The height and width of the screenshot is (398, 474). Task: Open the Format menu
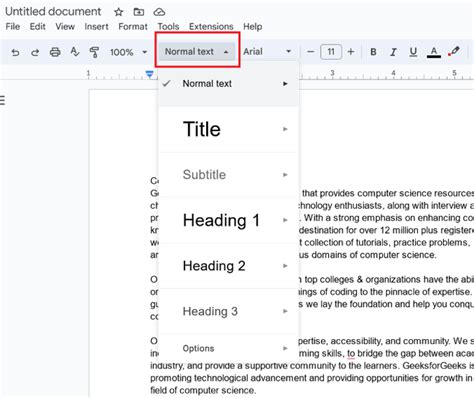pos(133,27)
